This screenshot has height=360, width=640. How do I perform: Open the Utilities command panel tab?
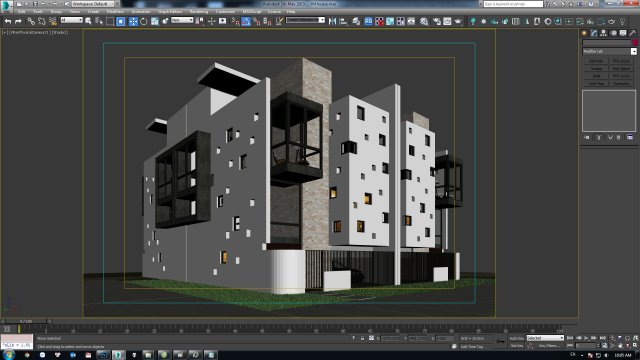point(632,33)
